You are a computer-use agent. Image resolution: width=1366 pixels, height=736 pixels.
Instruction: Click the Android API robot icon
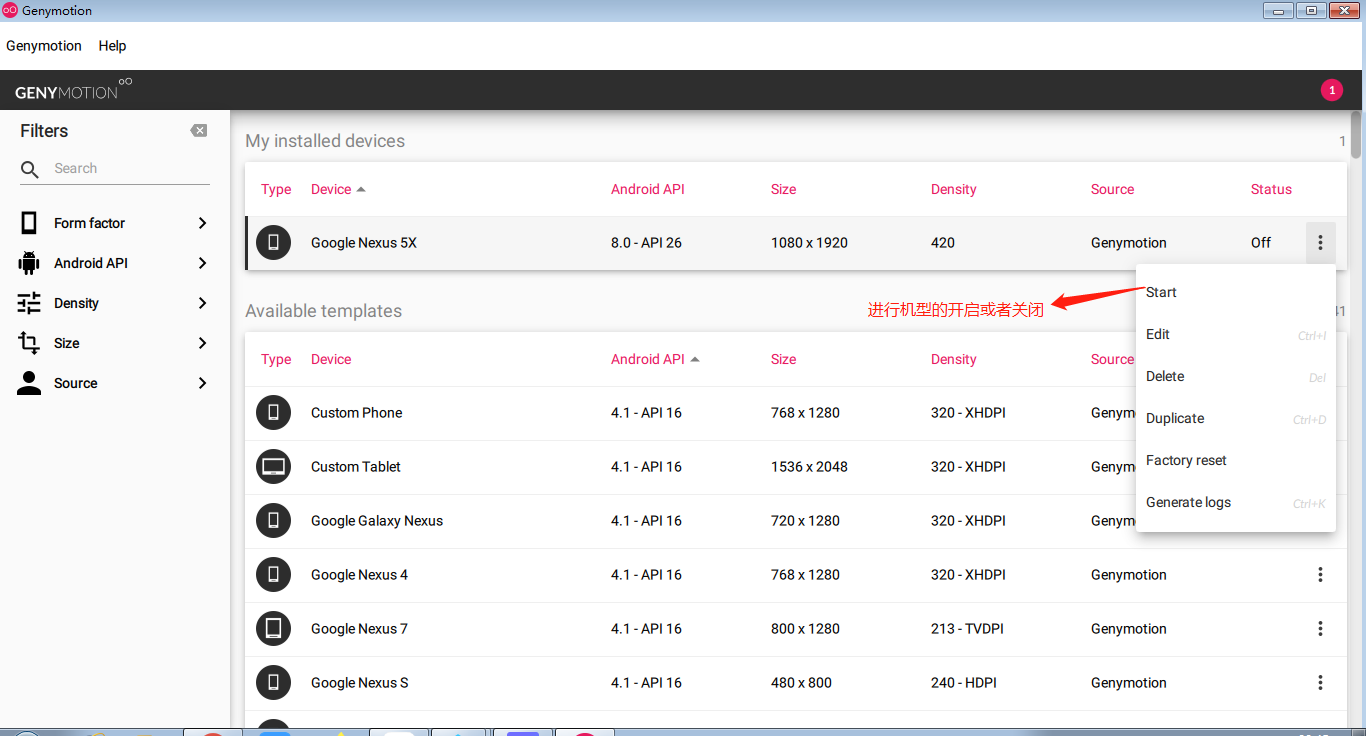(x=29, y=263)
